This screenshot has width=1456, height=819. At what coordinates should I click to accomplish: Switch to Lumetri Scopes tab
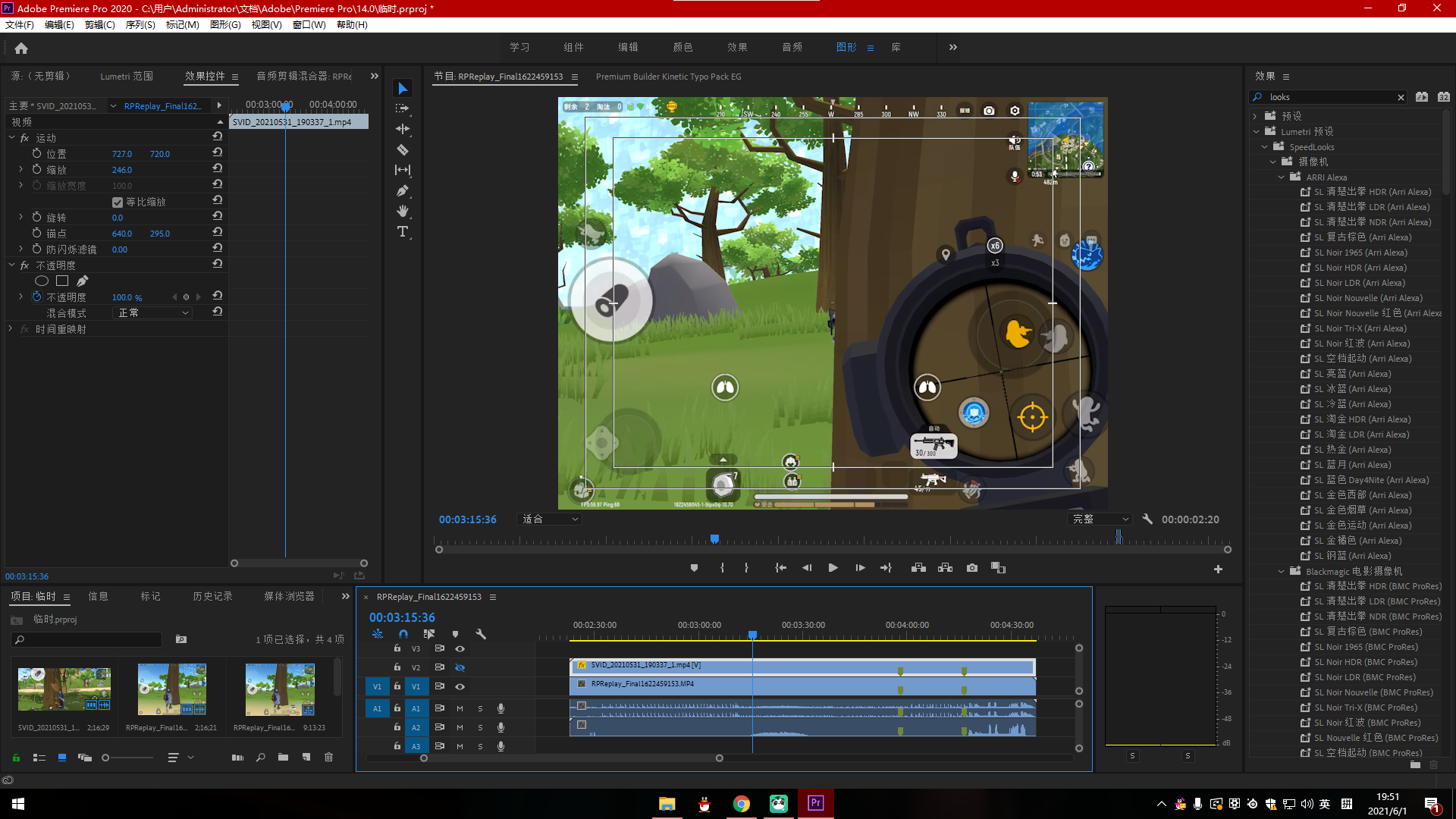[x=127, y=77]
